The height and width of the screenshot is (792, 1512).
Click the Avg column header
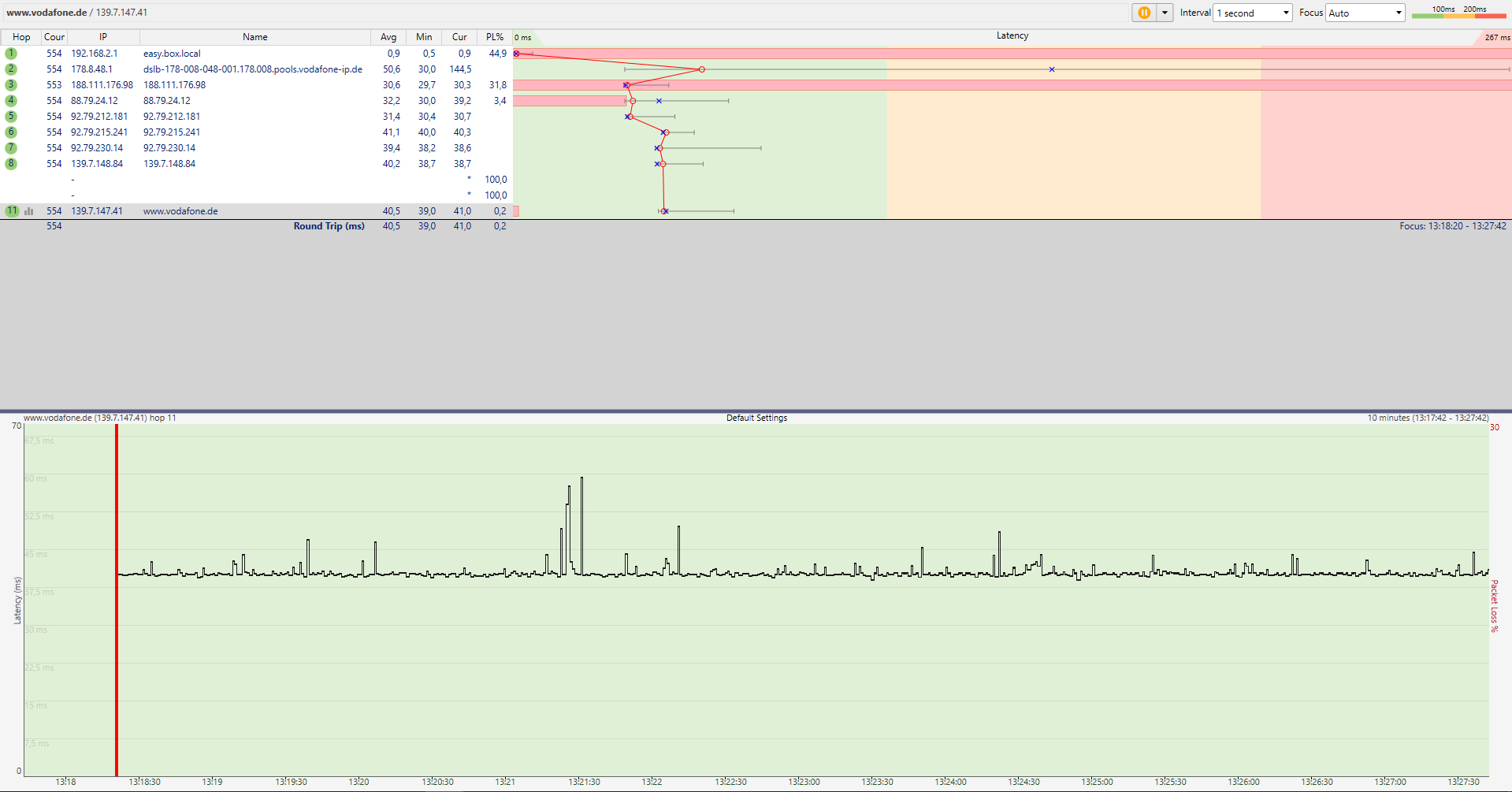[x=388, y=37]
